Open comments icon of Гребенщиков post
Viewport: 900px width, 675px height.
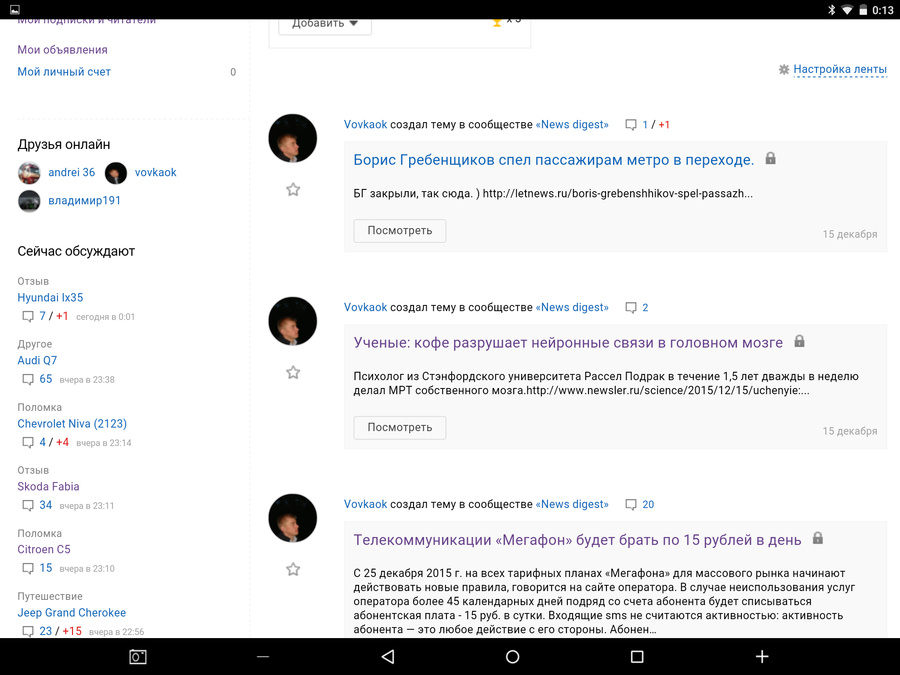tap(631, 125)
